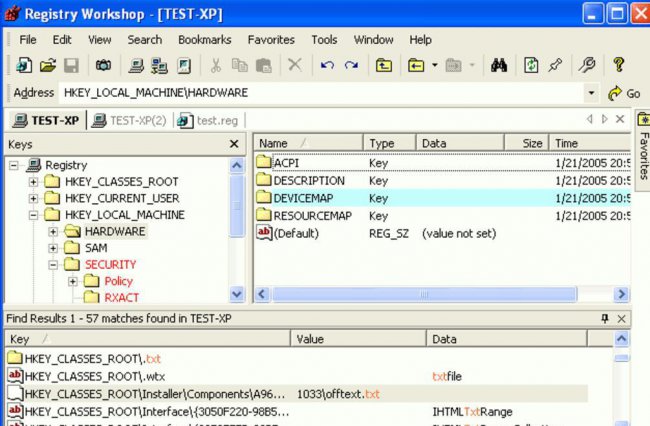Open the Search menu
This screenshot has height=426, width=650.
pos(145,40)
